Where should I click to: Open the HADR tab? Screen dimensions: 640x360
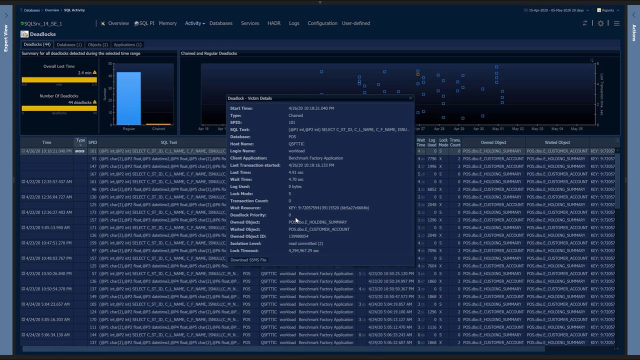pos(274,23)
